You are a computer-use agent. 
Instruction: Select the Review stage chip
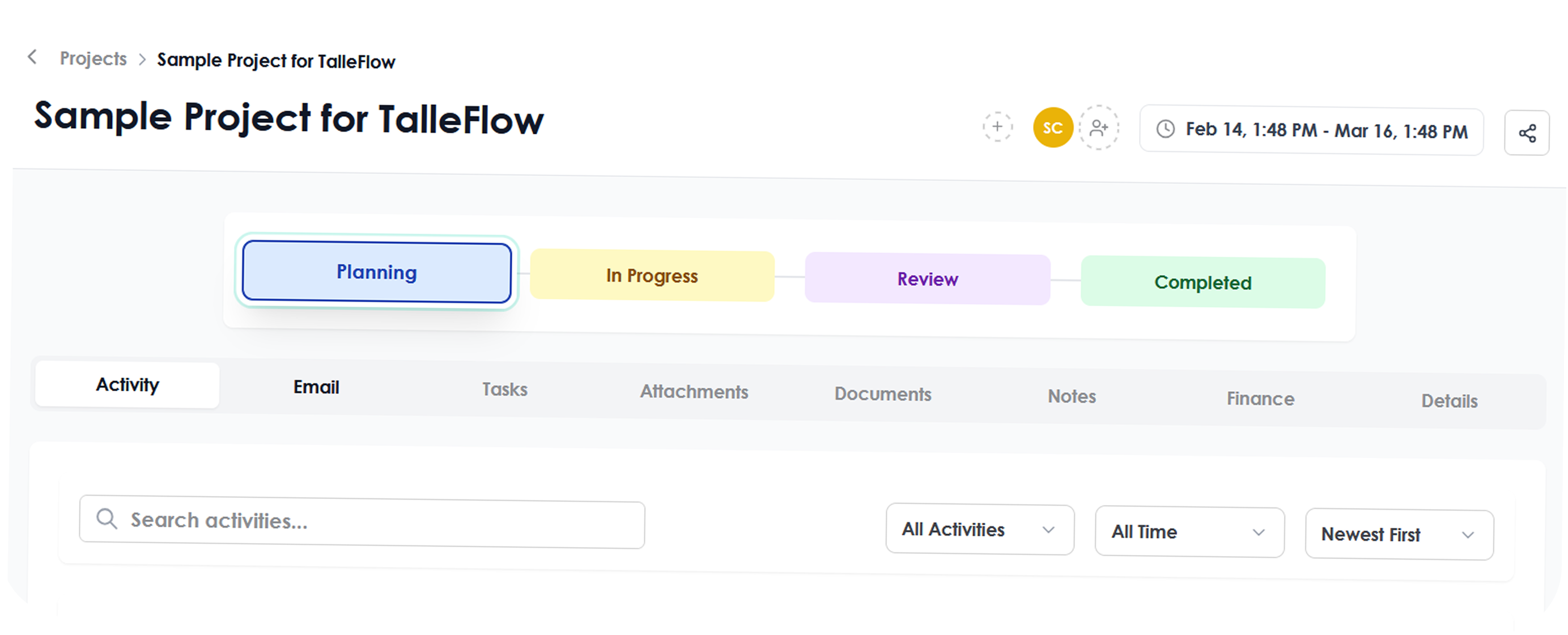tap(927, 280)
